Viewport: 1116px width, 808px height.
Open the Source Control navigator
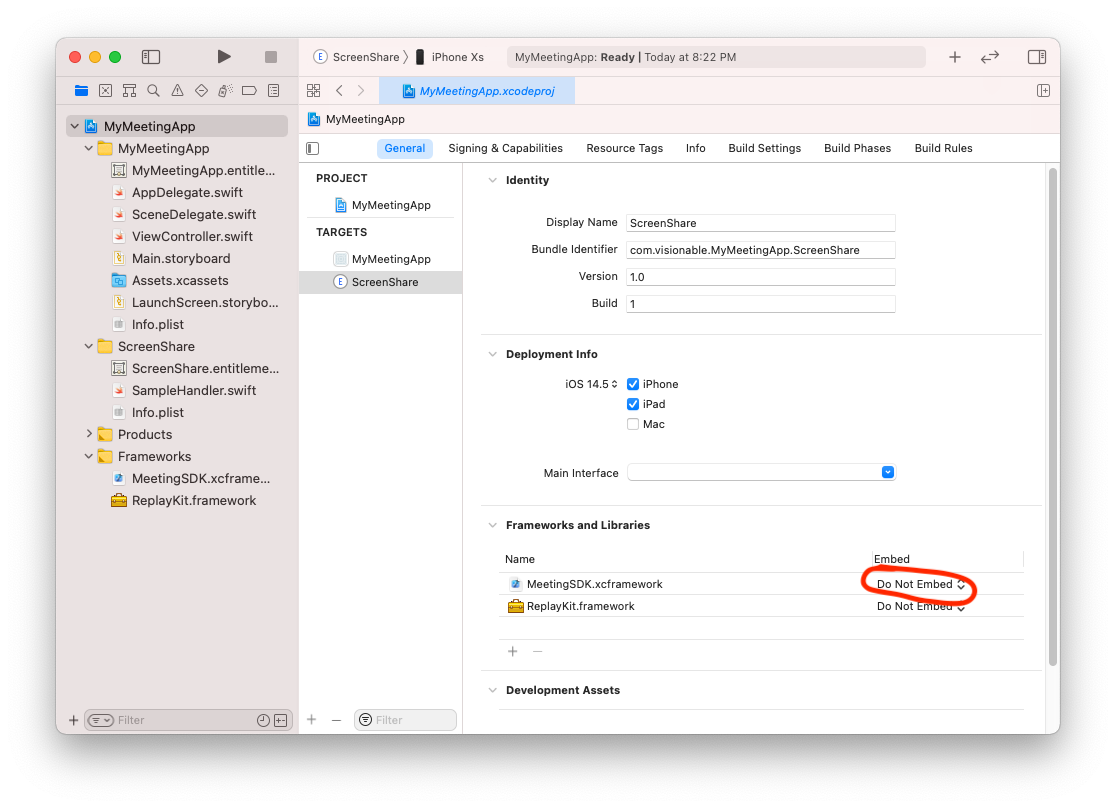tap(105, 90)
